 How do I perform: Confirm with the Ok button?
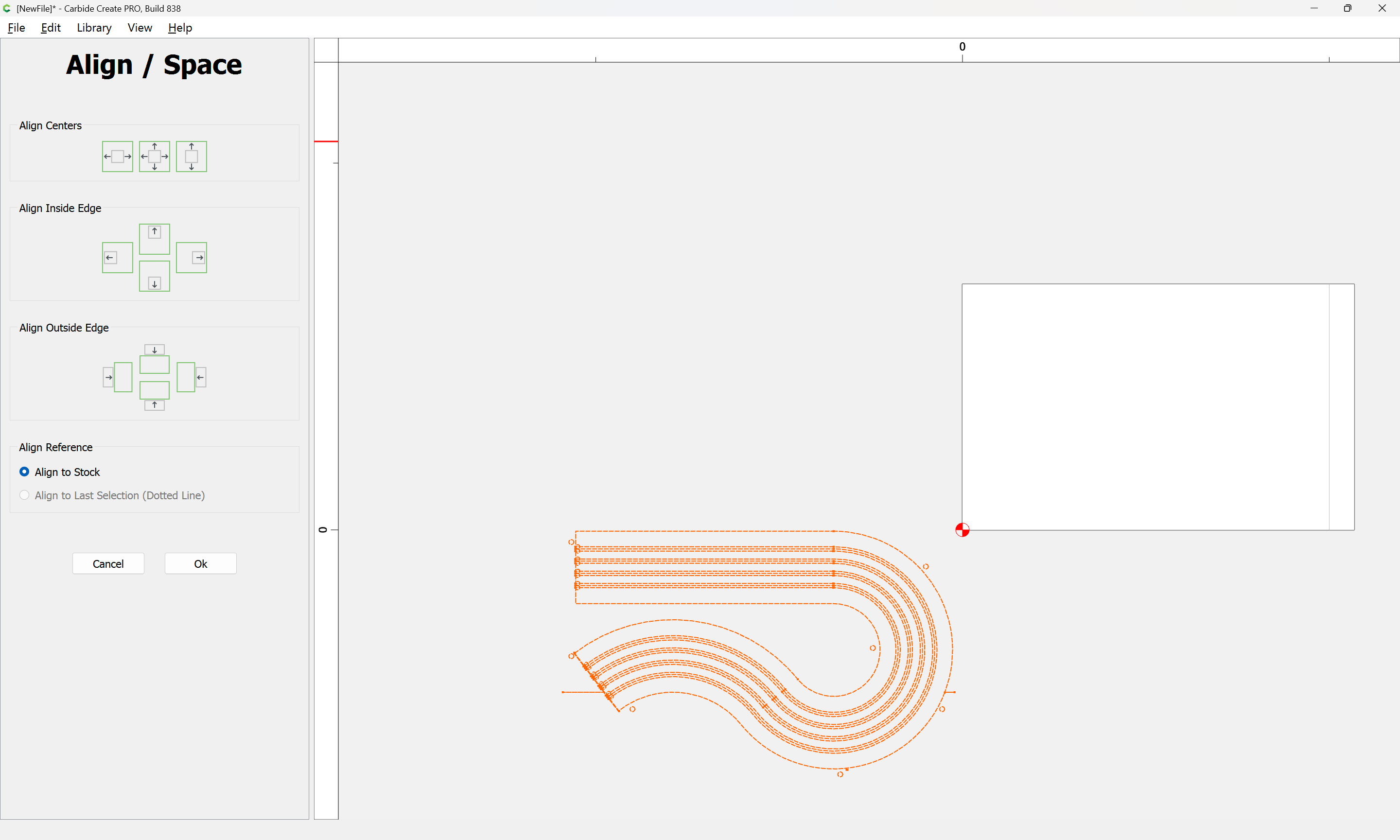200,564
